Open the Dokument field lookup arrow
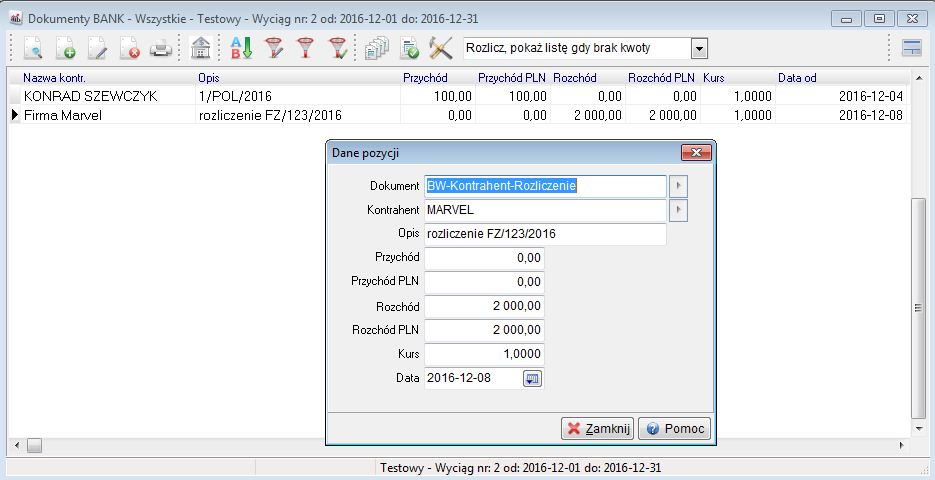Viewport: 935px width, 480px height. tap(678, 186)
